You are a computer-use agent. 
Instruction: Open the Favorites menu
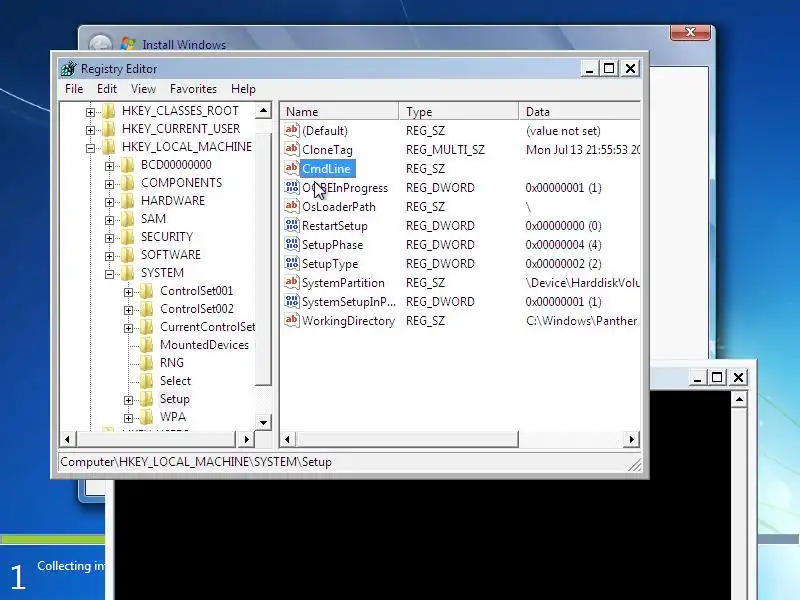pyautogui.click(x=193, y=89)
